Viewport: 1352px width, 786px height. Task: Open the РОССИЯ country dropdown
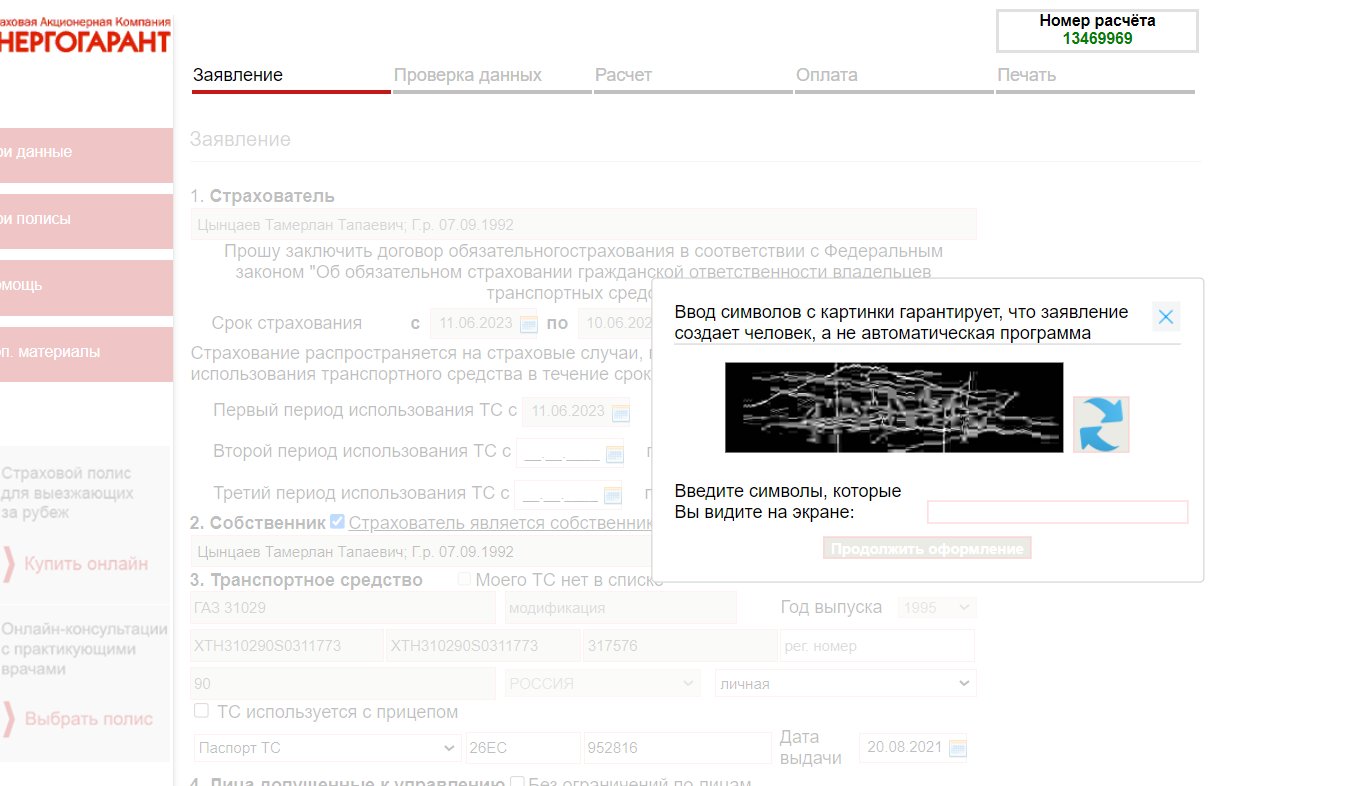[603, 683]
